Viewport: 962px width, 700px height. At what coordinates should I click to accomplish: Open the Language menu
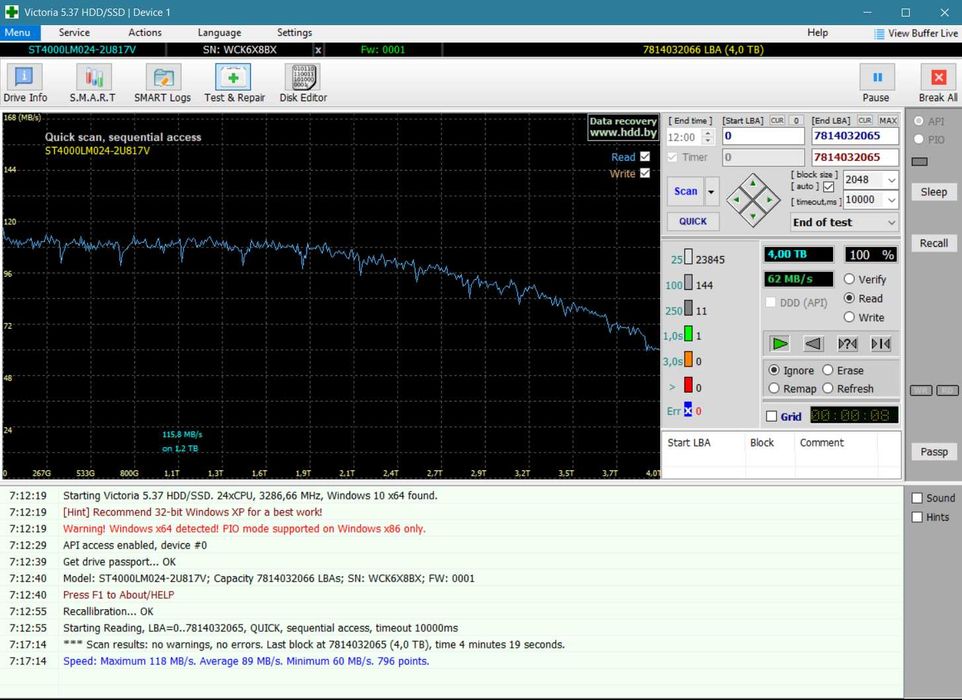tap(219, 33)
